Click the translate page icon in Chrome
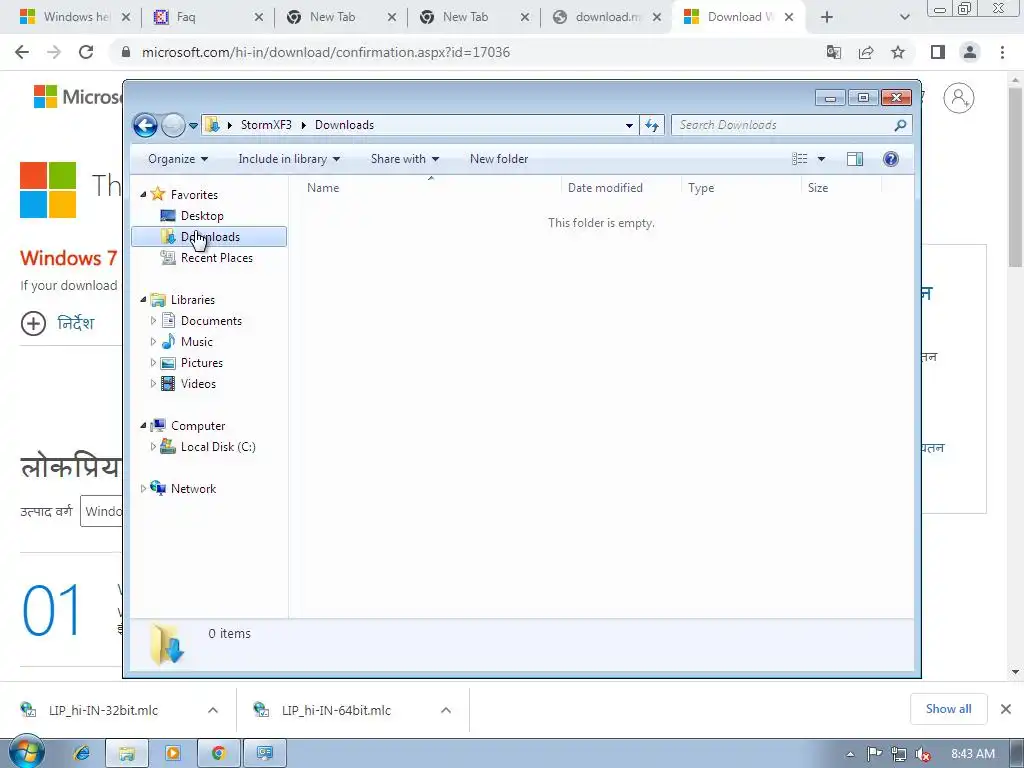 point(833,52)
